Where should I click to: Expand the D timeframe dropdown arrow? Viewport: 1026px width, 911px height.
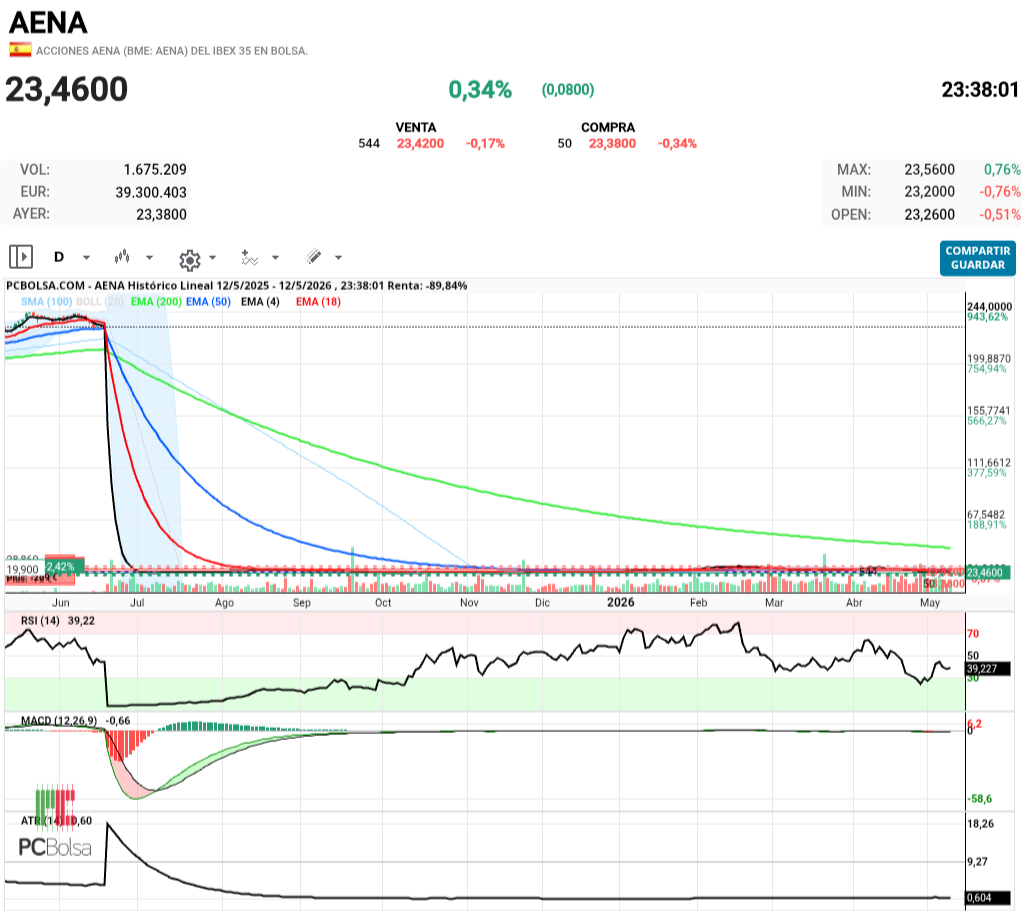tap(86, 258)
